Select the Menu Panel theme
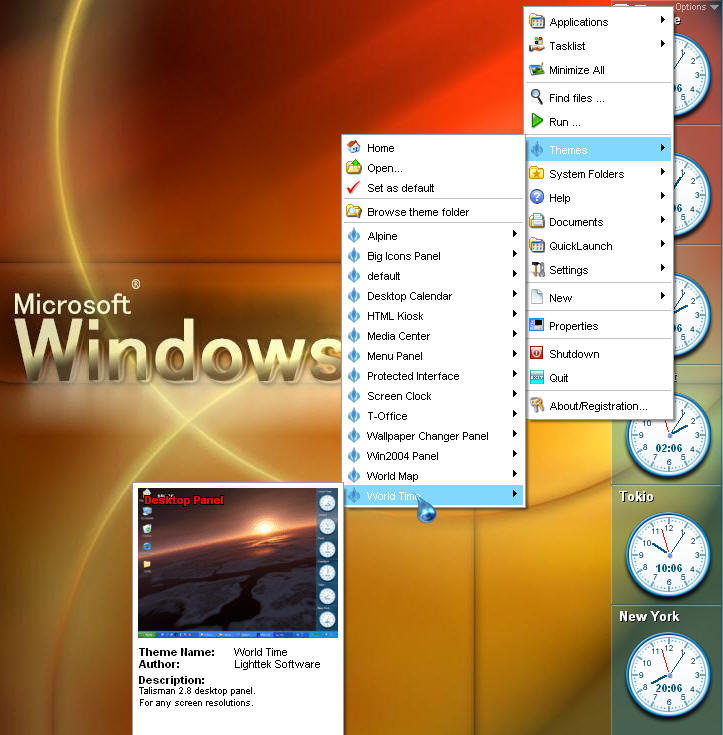Image resolution: width=723 pixels, height=735 pixels. (434, 356)
